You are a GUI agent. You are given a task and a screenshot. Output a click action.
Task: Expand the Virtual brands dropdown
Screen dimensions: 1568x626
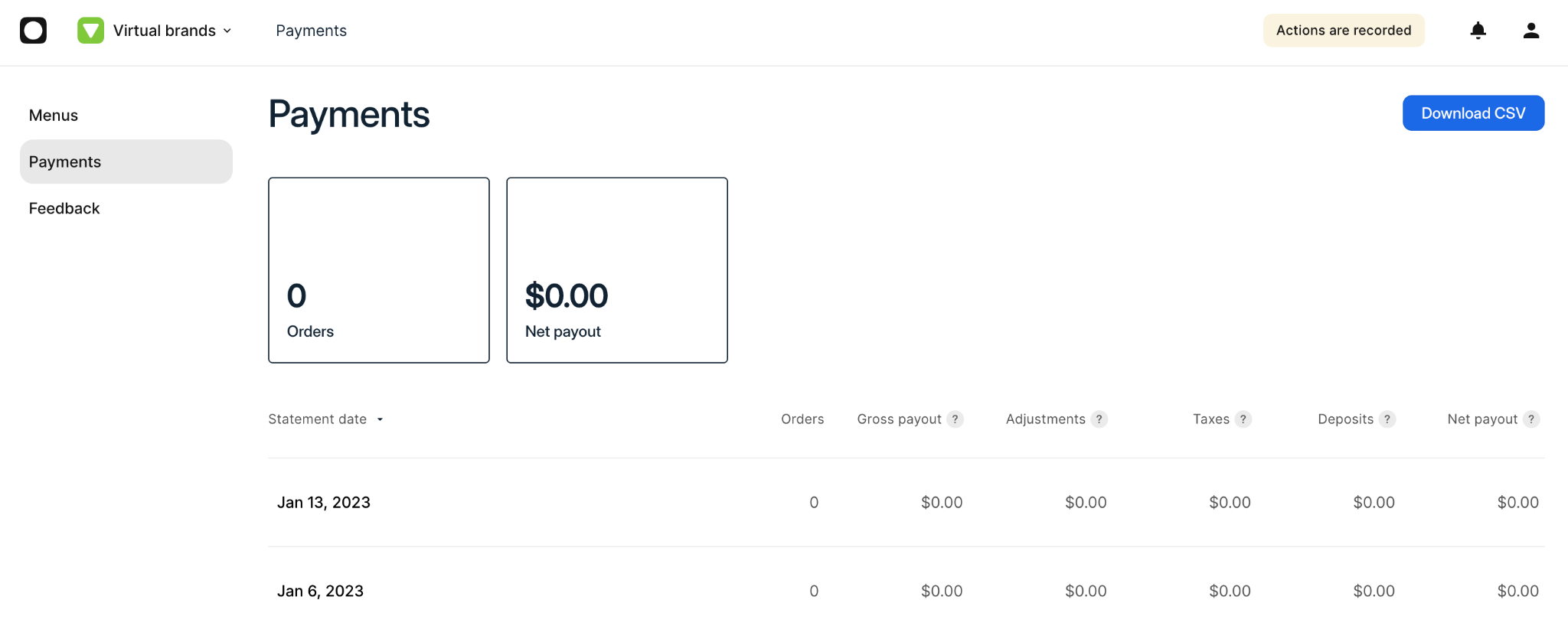pos(227,31)
